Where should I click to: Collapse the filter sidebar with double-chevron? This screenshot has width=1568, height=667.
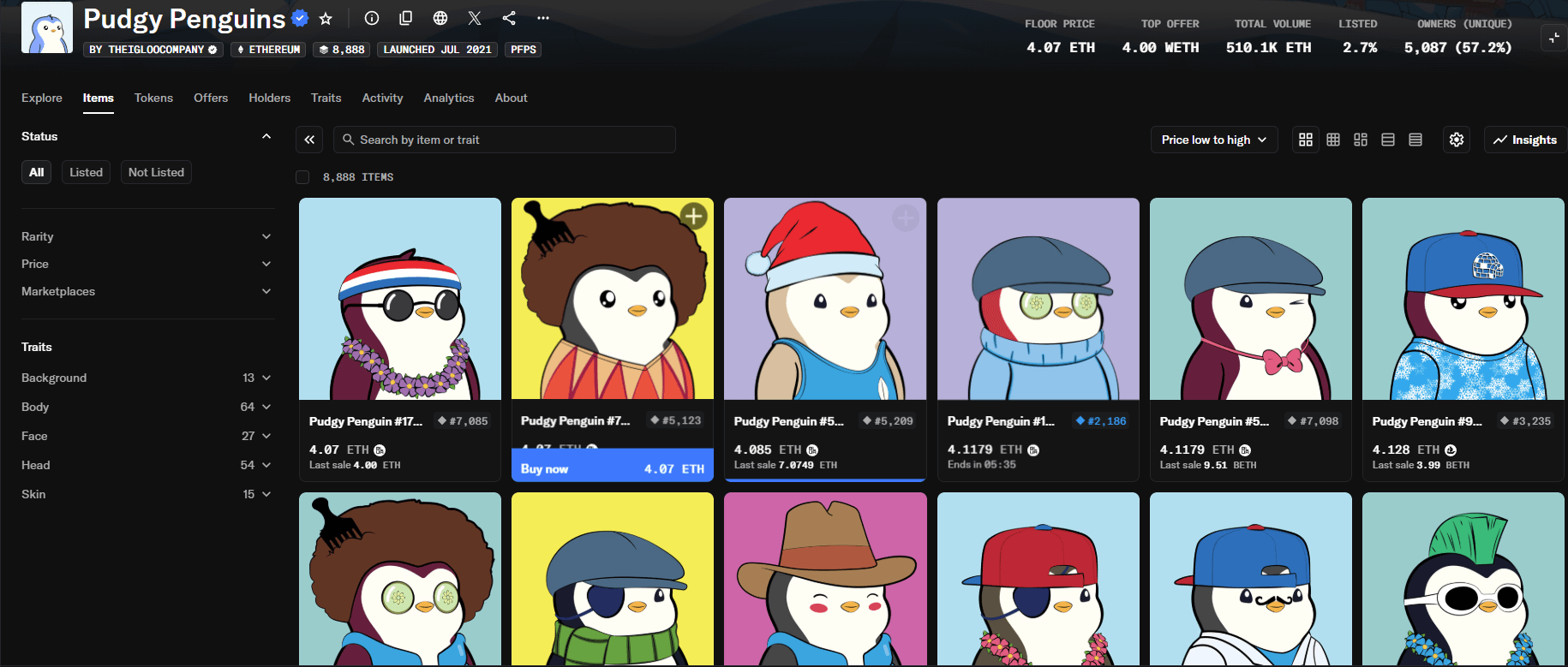[x=309, y=140]
